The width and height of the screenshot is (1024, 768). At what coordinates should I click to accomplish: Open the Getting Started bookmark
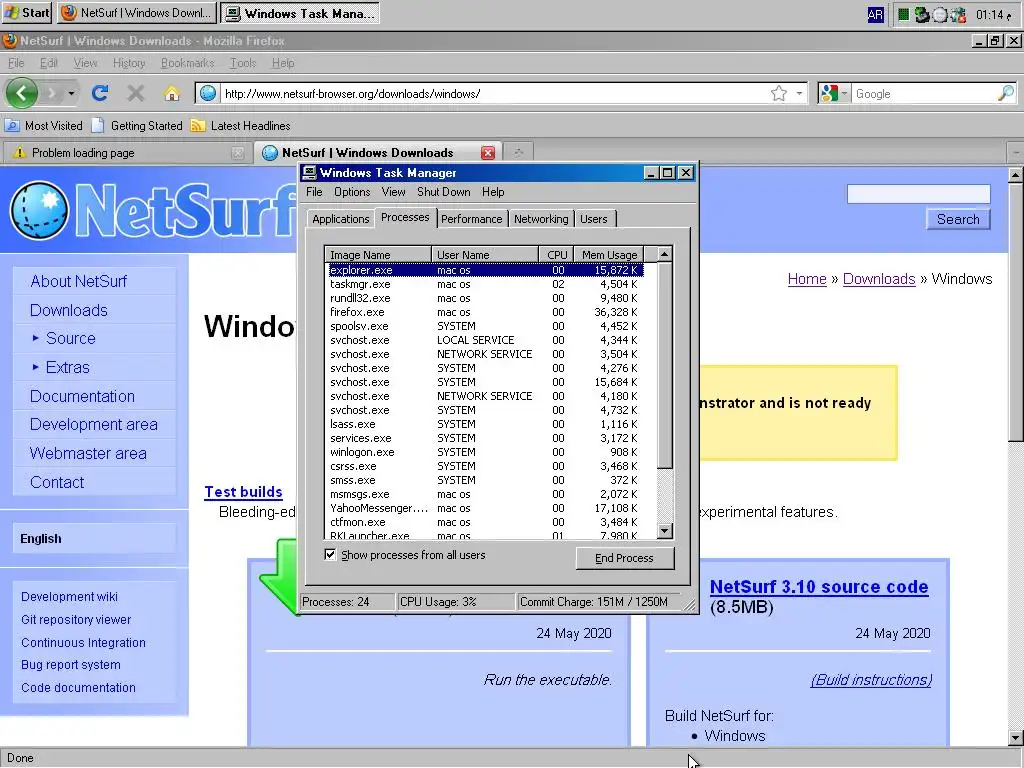click(138, 125)
